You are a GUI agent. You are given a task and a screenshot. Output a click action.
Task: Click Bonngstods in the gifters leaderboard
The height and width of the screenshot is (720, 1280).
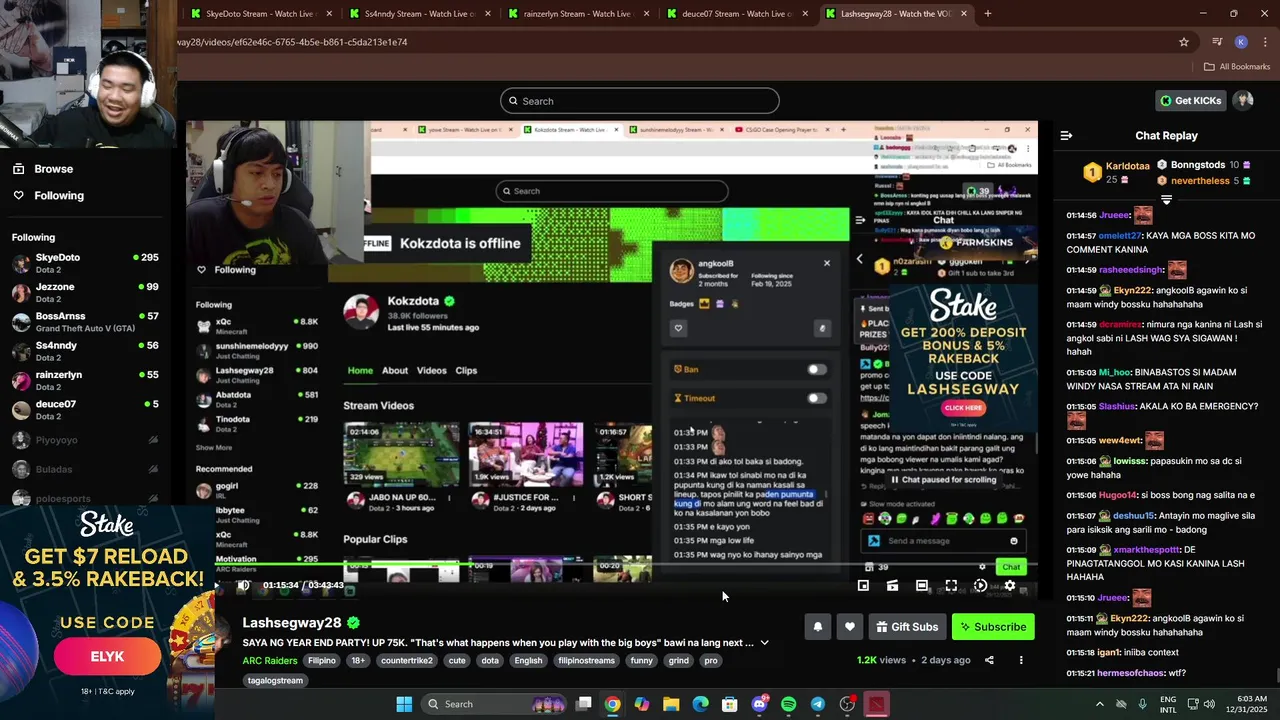point(1198,165)
